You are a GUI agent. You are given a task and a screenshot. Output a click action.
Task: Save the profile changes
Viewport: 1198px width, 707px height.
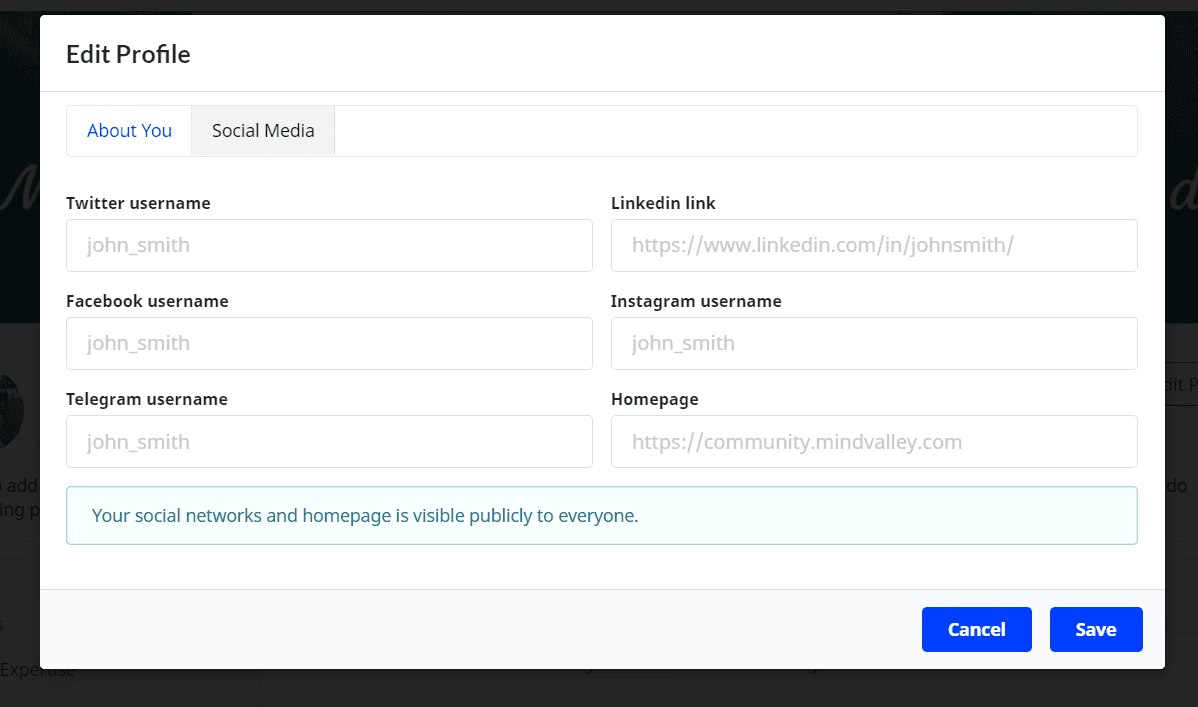pos(1096,630)
